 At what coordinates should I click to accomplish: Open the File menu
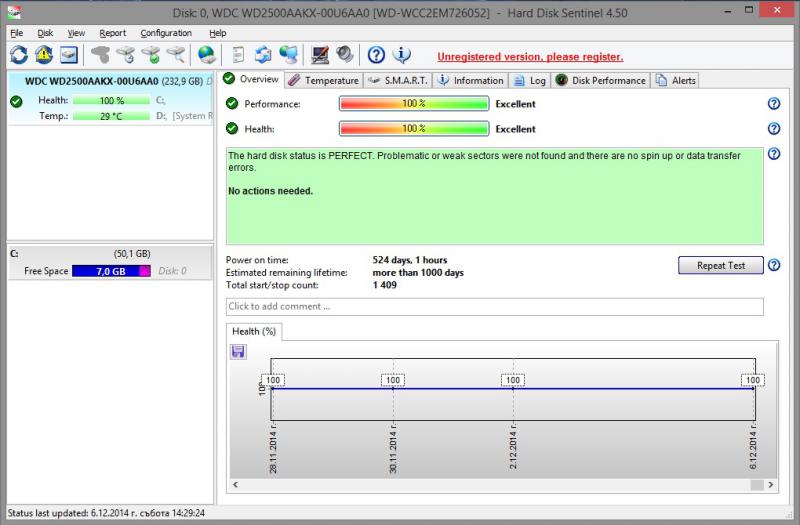[x=17, y=33]
